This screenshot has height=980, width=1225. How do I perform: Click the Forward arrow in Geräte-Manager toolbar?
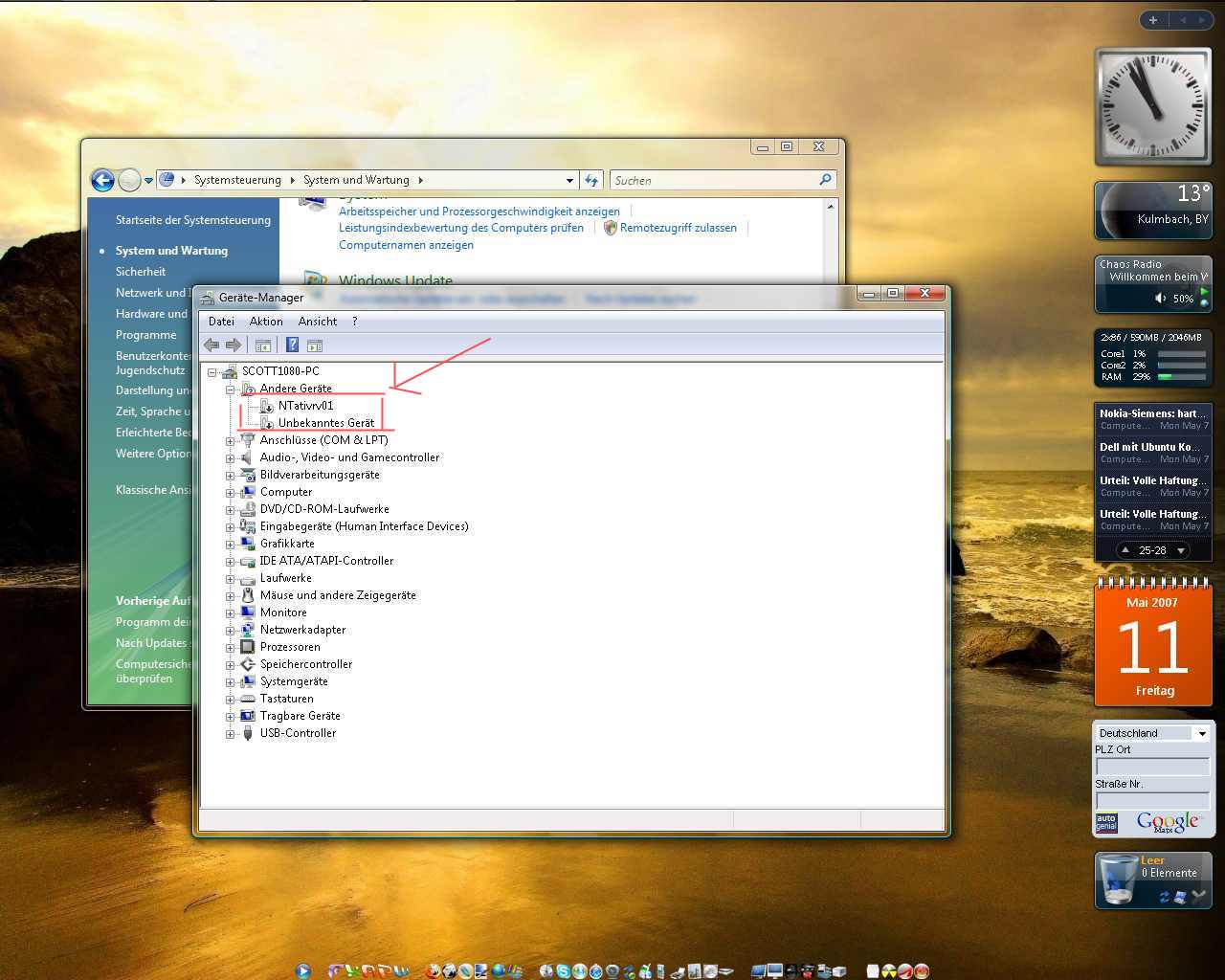[233, 345]
